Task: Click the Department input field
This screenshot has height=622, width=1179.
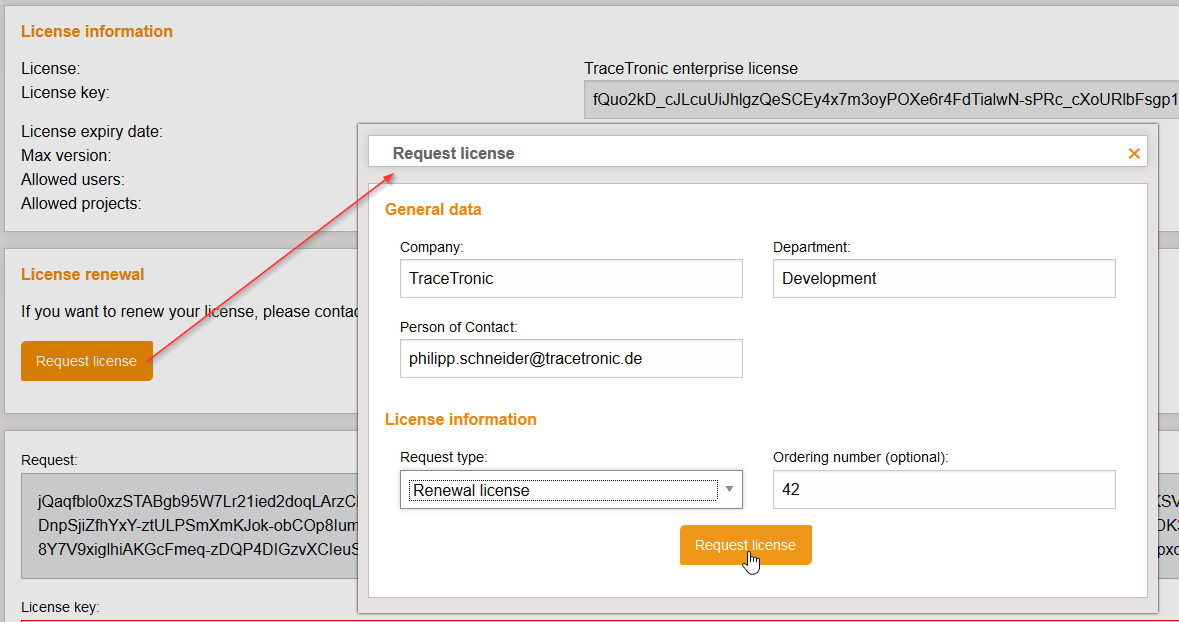Action: (x=943, y=278)
